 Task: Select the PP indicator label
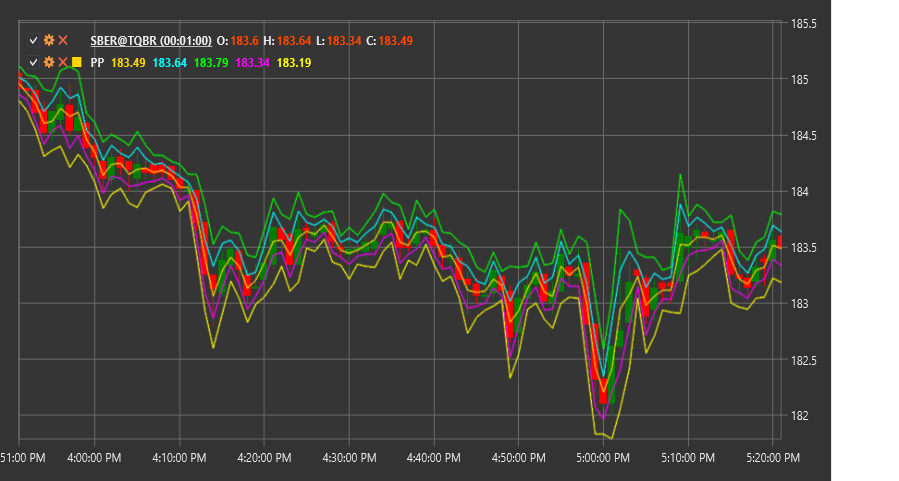click(x=97, y=62)
